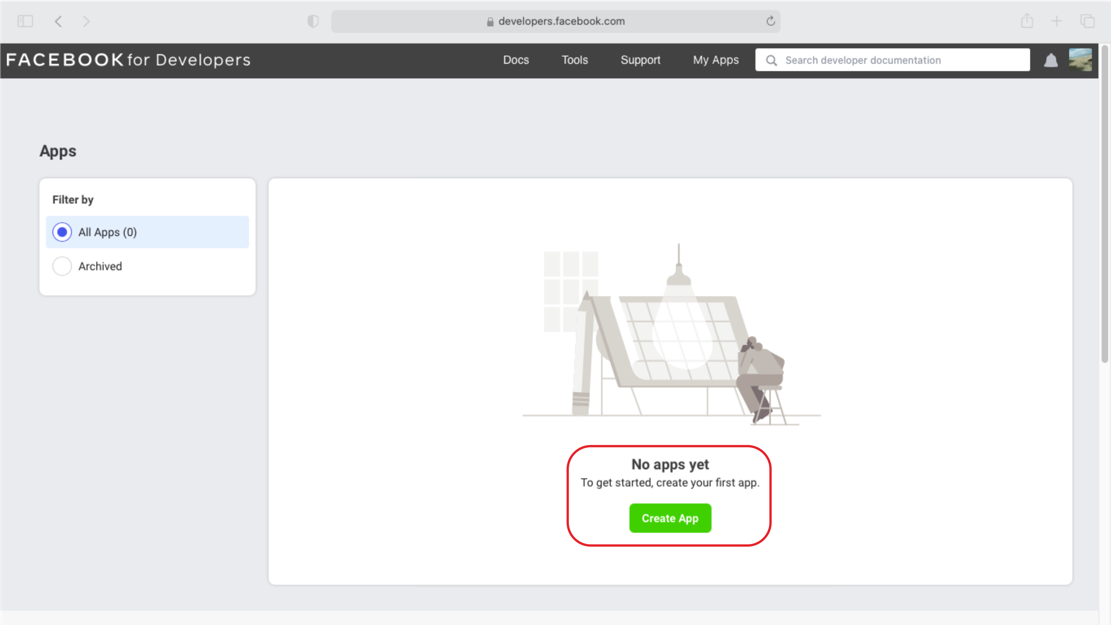
Task: Open the Tools menu
Action: pos(575,60)
